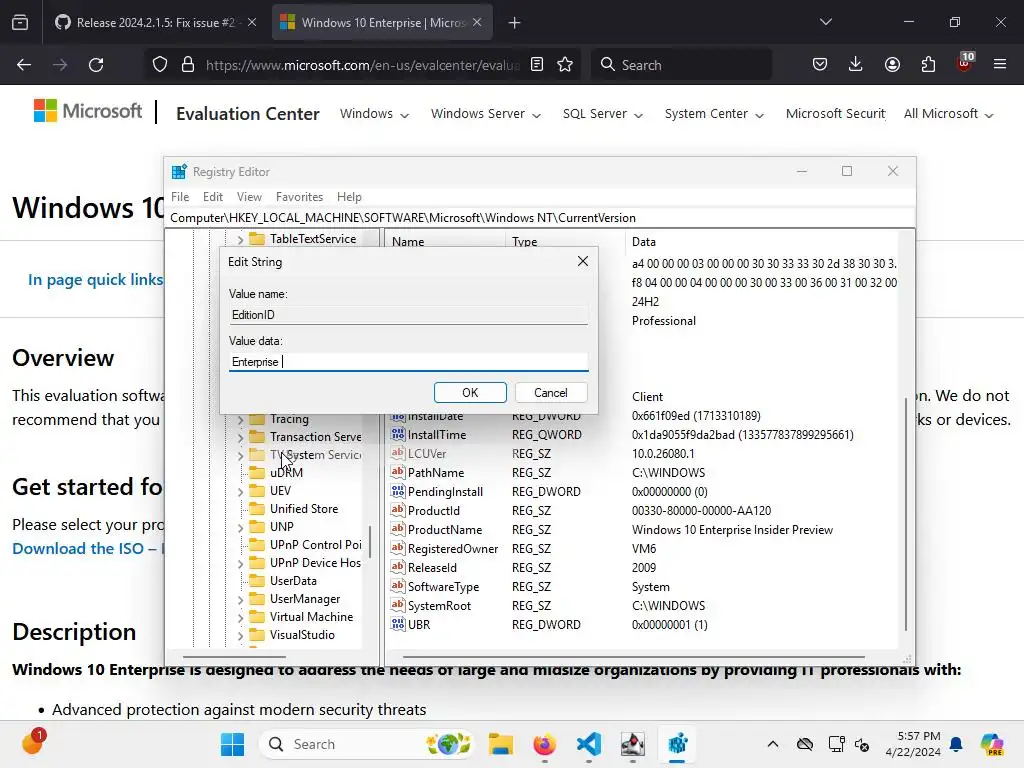Show hidden system tray icons
The width and height of the screenshot is (1024, 768).
click(x=773, y=744)
